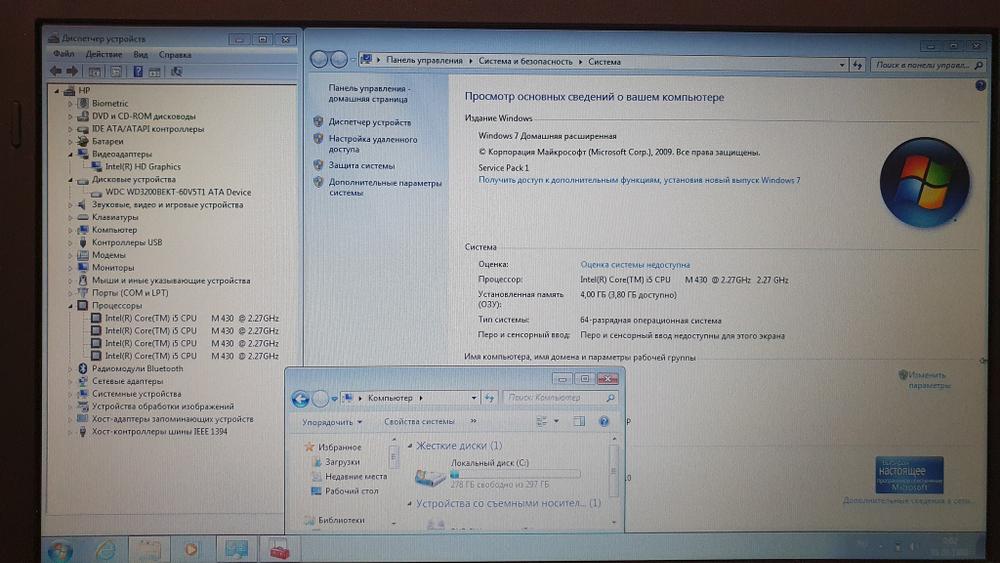Expand DVD и CD-ROM дисководы node

pyautogui.click(x=70, y=116)
